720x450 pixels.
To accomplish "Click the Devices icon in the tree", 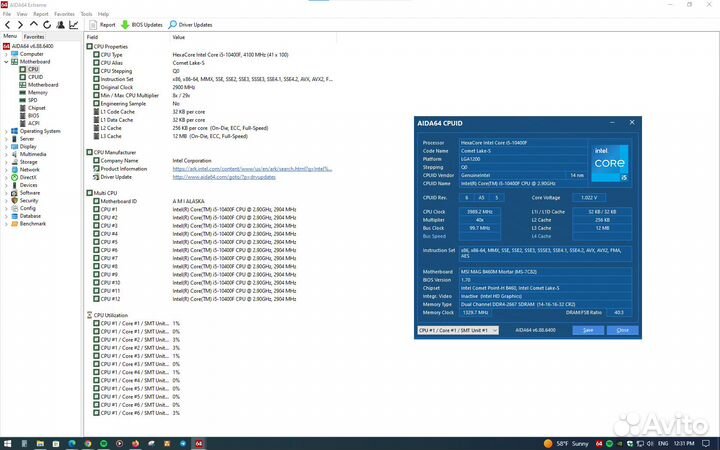I will pyautogui.click(x=14, y=185).
